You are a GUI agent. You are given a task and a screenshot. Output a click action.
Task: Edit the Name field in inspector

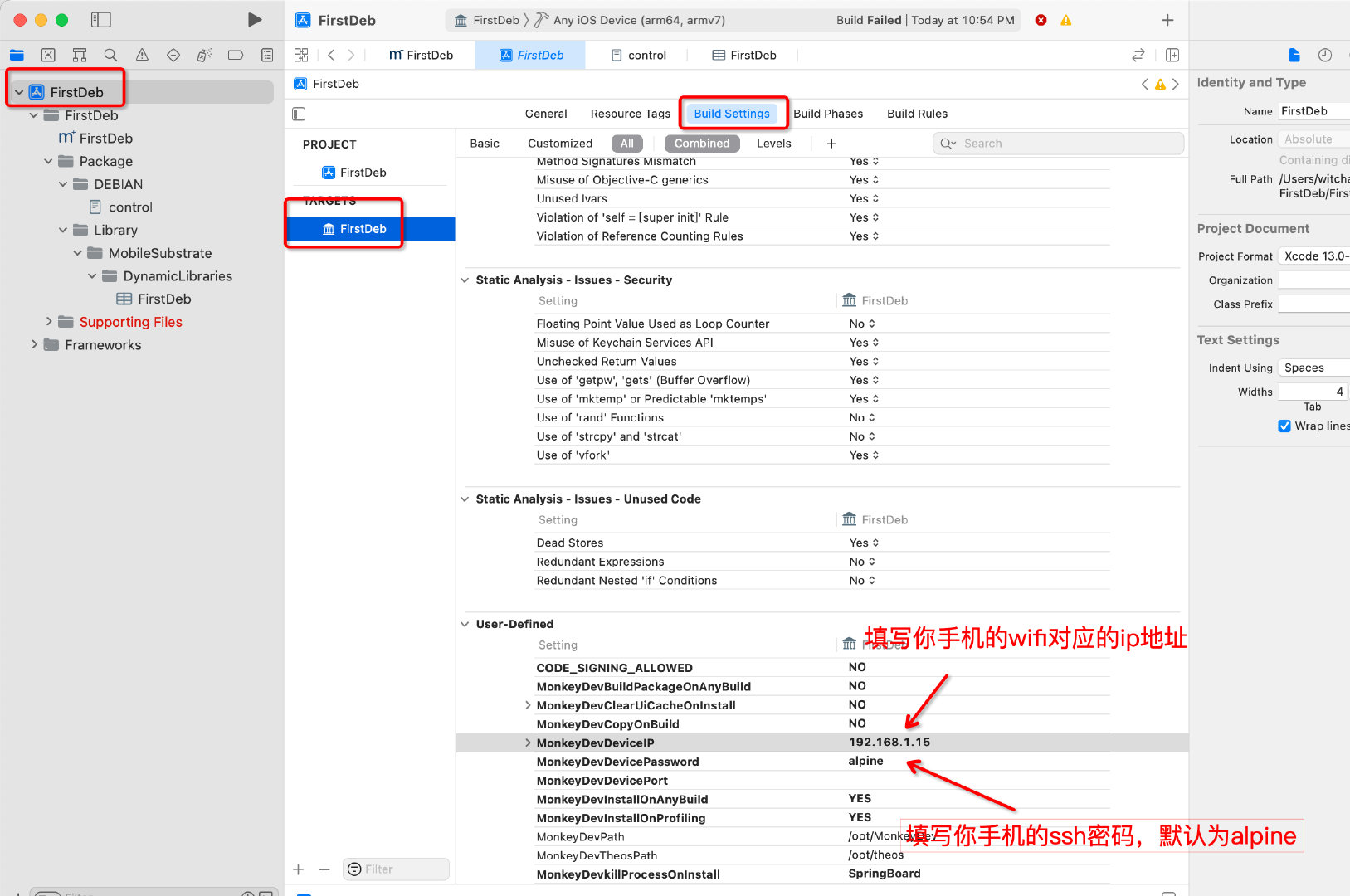coord(1313,111)
